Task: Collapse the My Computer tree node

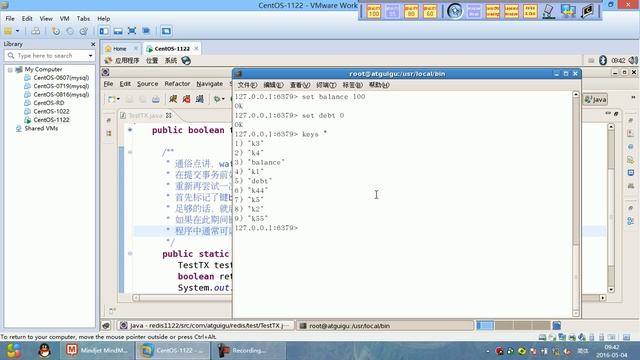Action: 10,70
